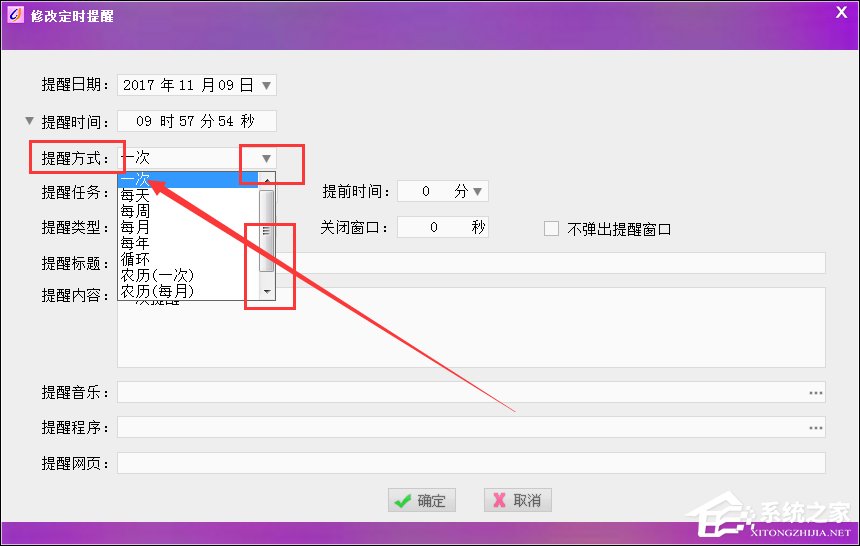Select 循环 in the dropdown list
The width and height of the screenshot is (860, 546).
[187, 259]
